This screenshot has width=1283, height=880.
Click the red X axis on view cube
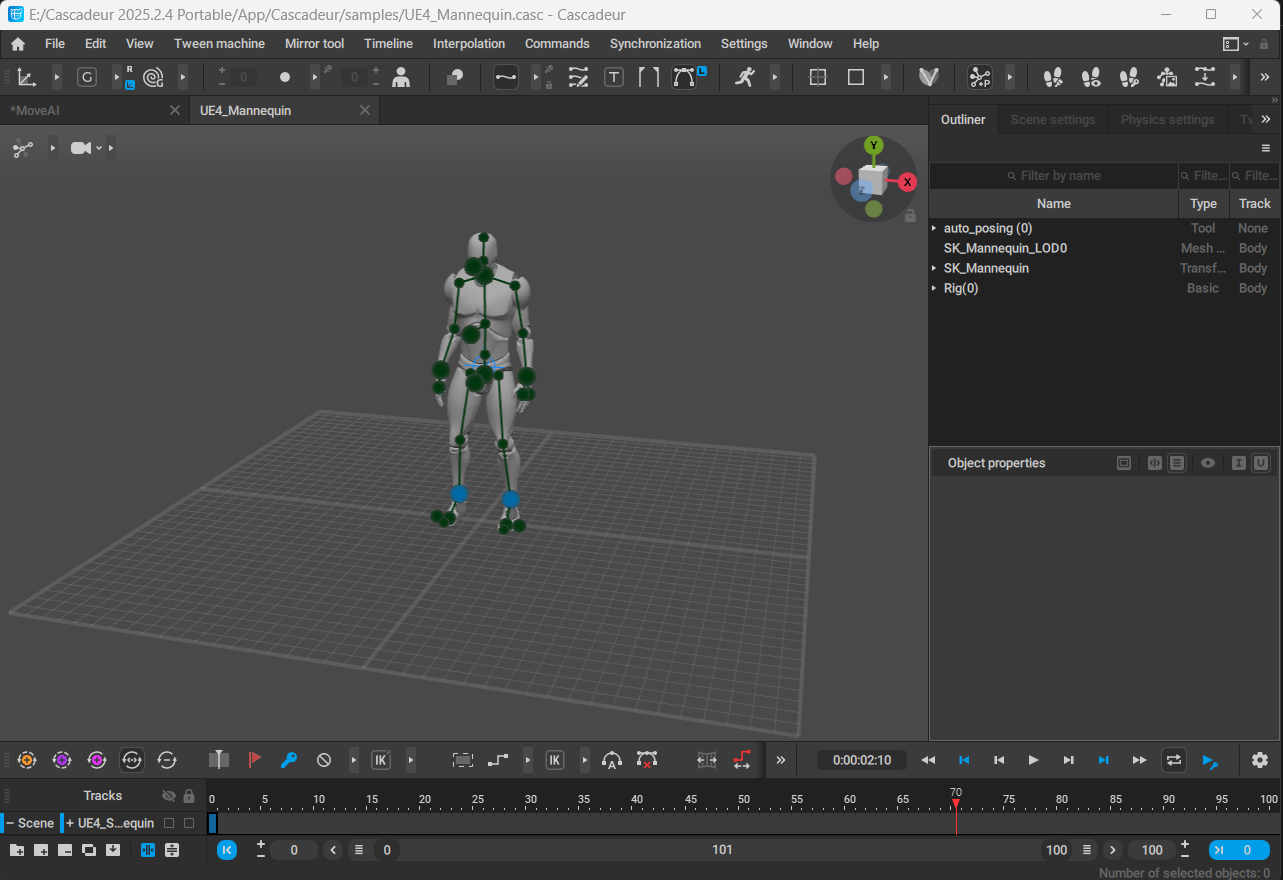click(907, 182)
